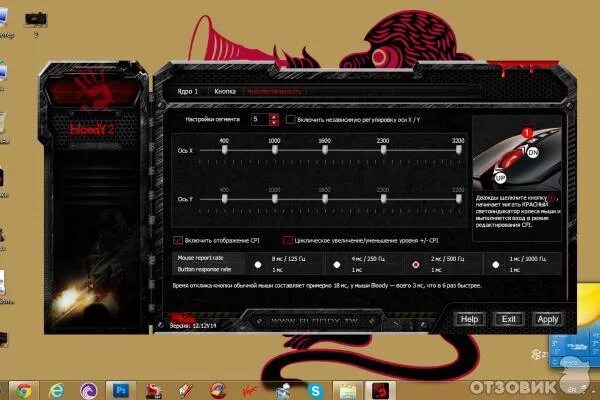Open Skype from the taskbar

click(315, 391)
